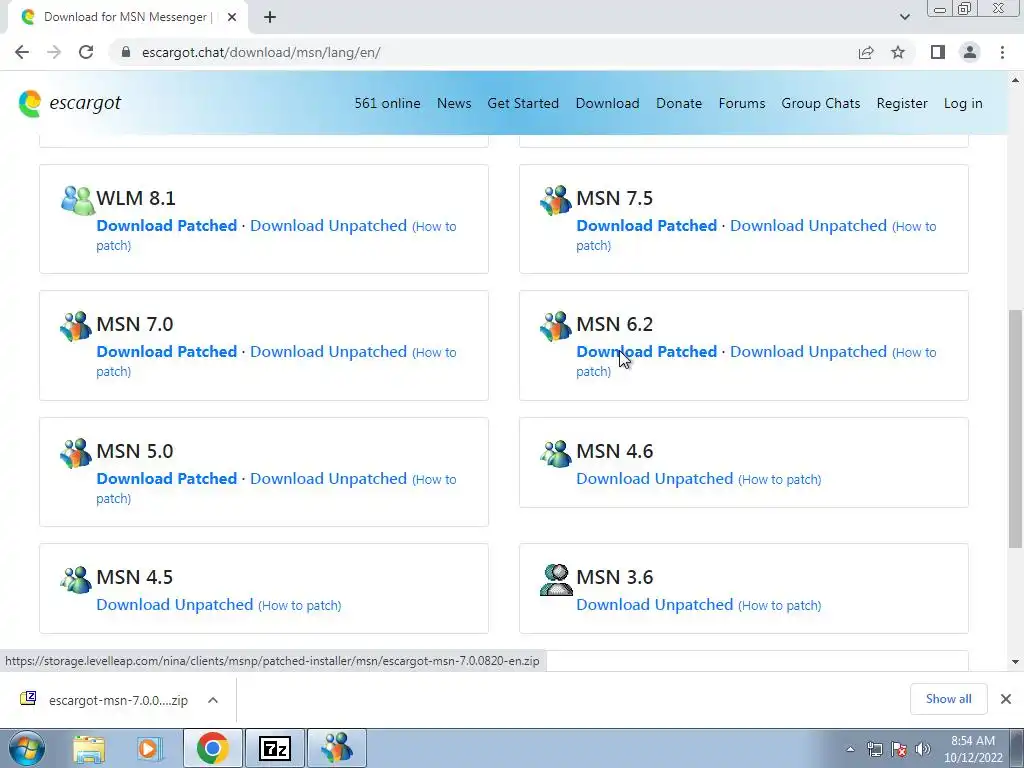Click the MSN 4.5 people icon
Image resolution: width=1024 pixels, height=768 pixels.
pos(76,579)
